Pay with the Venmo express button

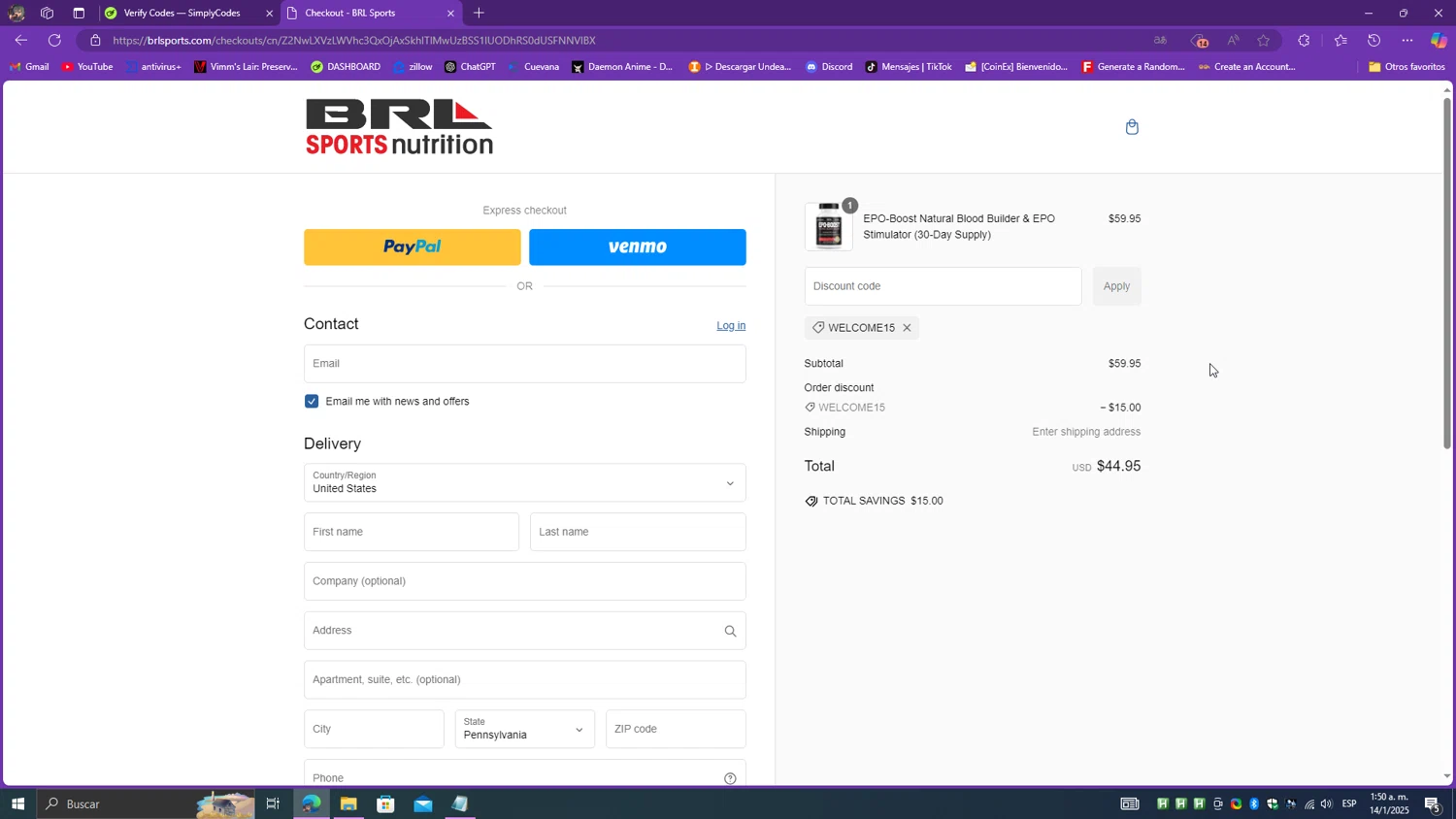(x=637, y=247)
